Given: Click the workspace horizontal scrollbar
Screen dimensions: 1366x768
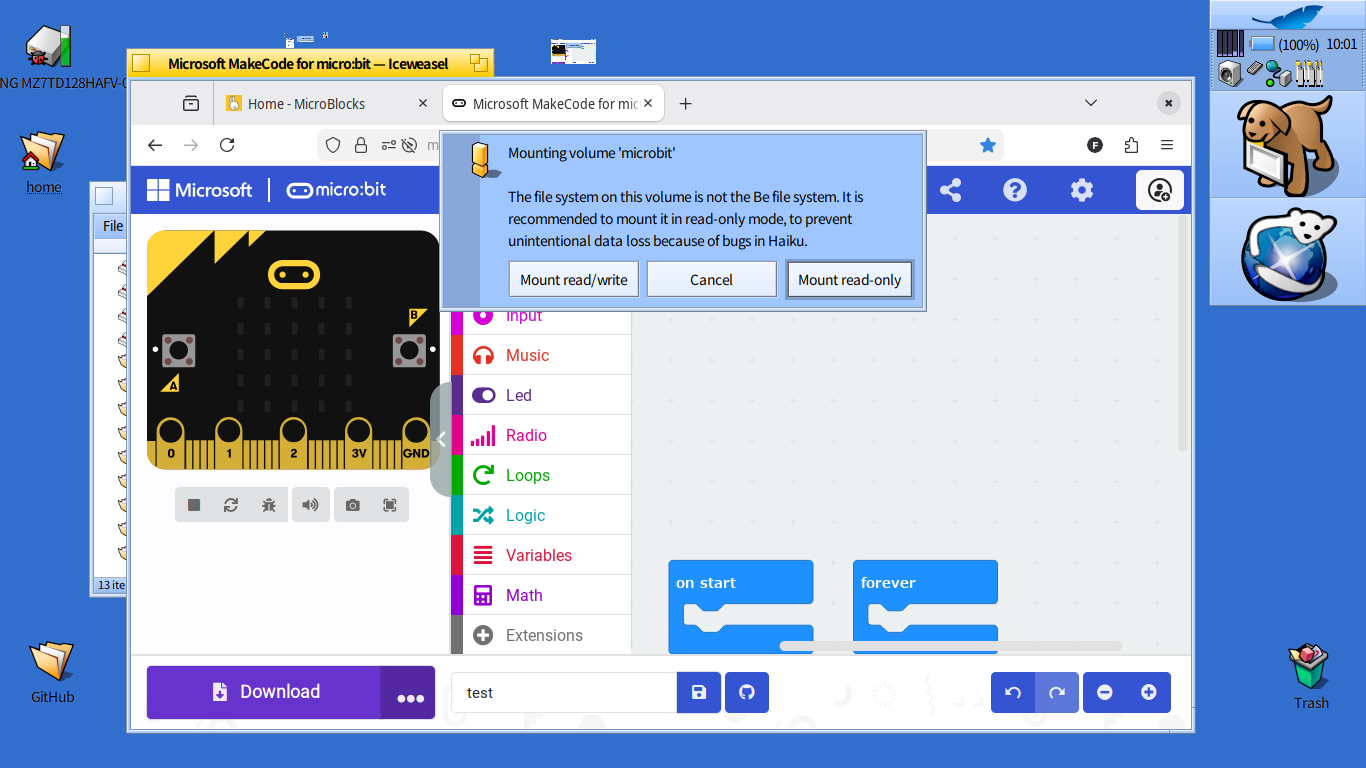Looking at the screenshot, I should [x=950, y=646].
